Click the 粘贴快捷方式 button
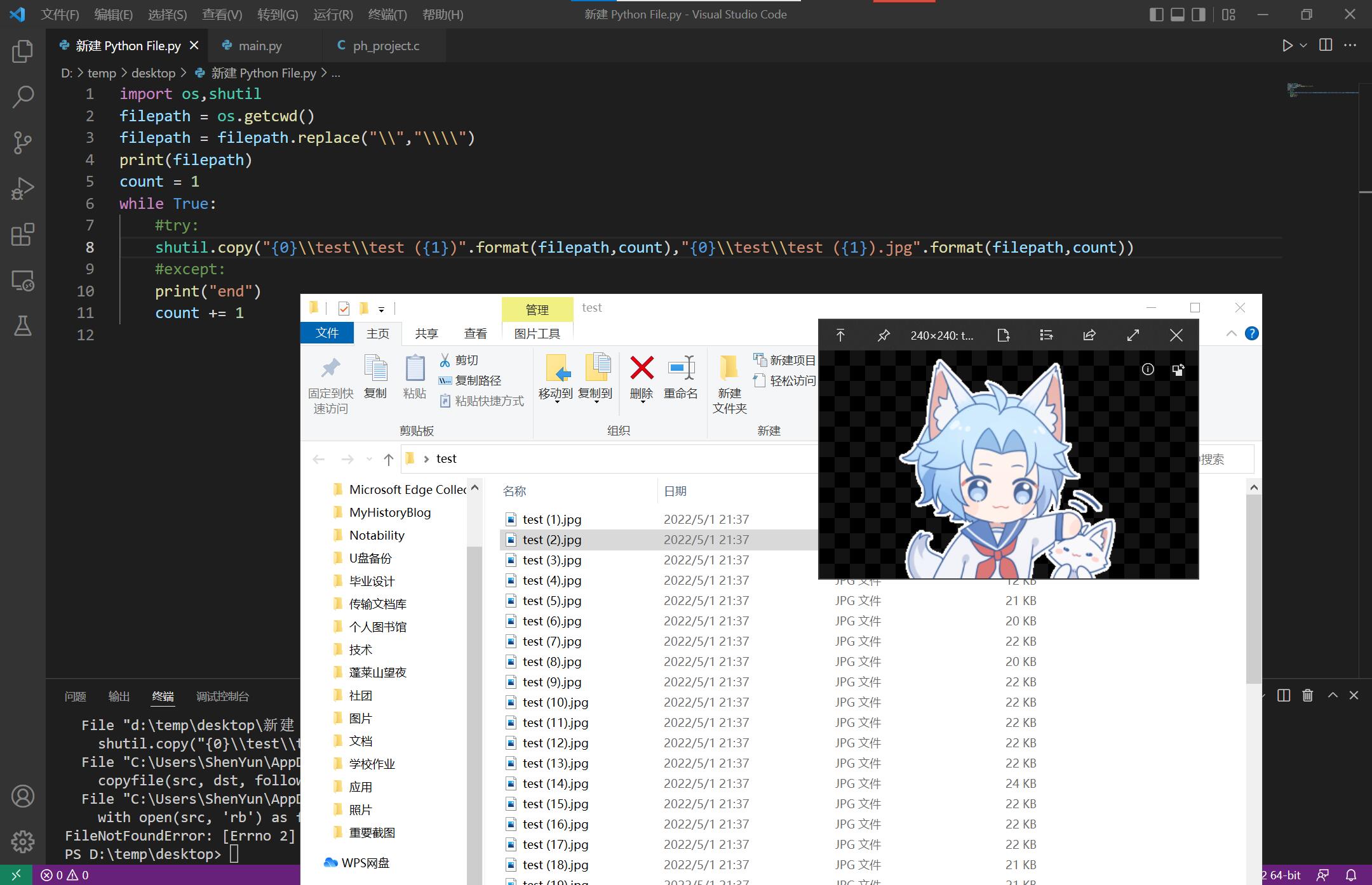Screen dimensions: 1372x885 click(481, 401)
